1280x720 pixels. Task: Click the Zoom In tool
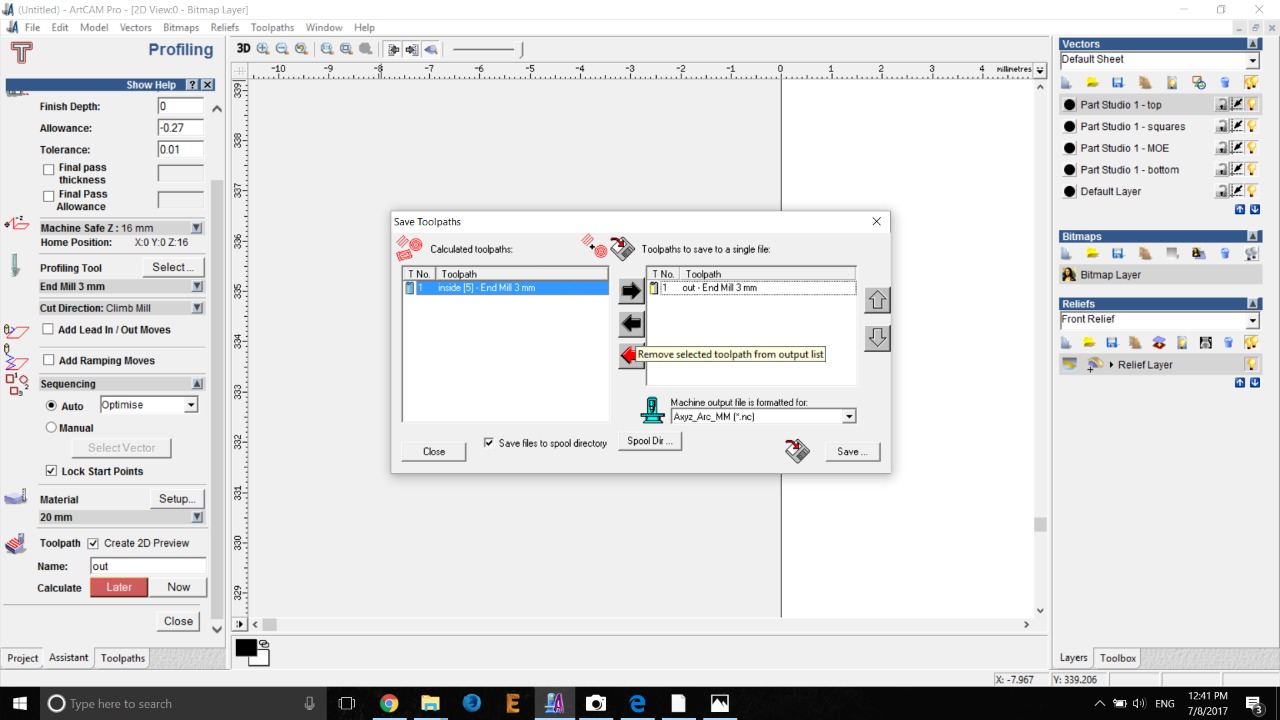[x=264, y=49]
